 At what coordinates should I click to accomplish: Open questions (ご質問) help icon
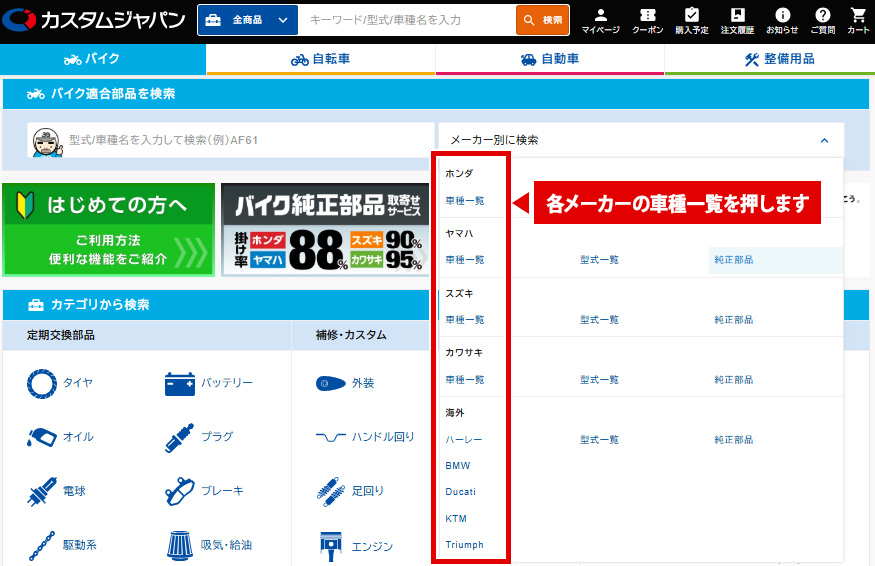pyautogui.click(x=823, y=21)
